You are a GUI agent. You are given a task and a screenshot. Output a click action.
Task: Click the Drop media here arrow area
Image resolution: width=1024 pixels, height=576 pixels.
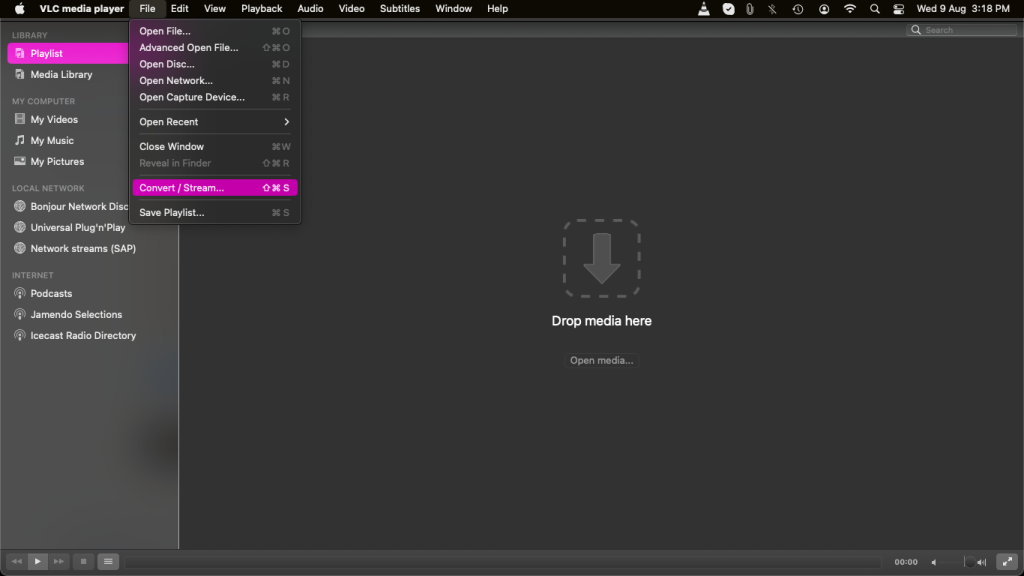coord(601,259)
